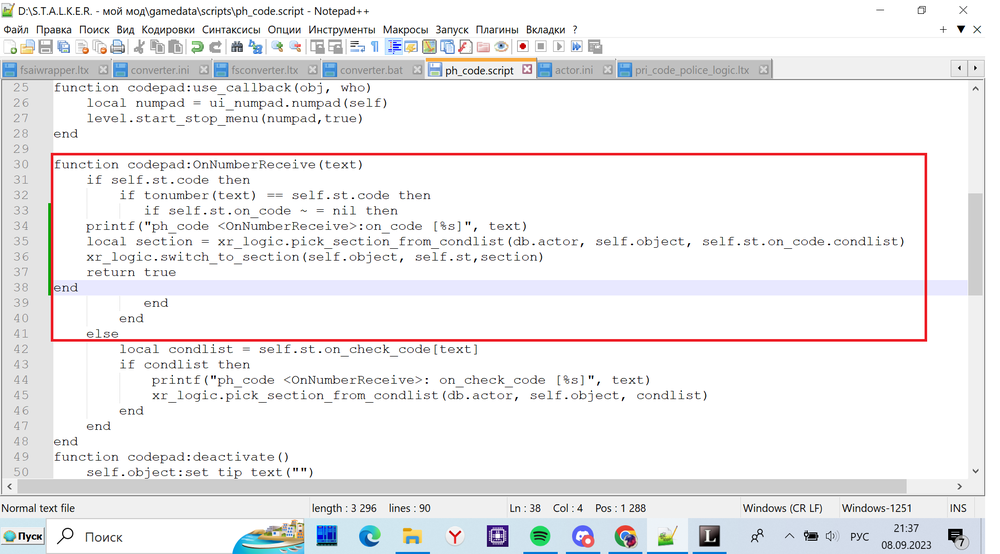
Task: Toggle word wrap in the toolbar
Action: click(357, 47)
